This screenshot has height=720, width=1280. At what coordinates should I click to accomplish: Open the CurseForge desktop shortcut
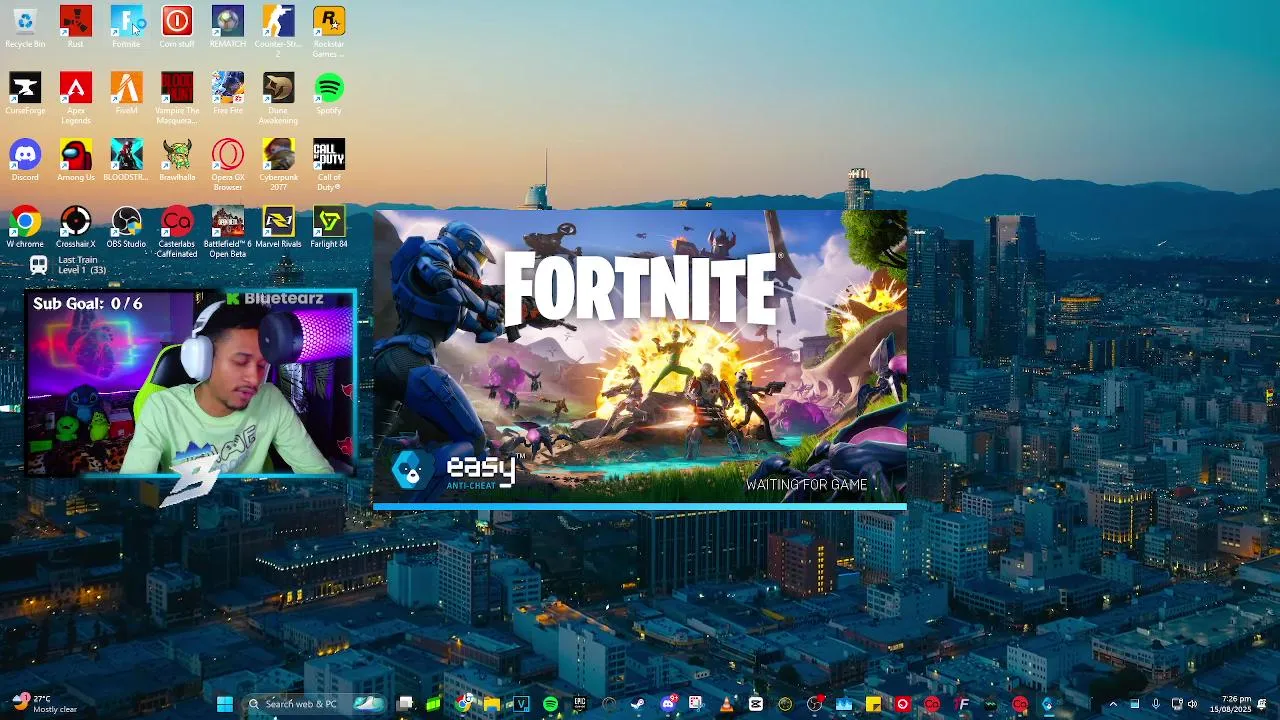[25, 94]
